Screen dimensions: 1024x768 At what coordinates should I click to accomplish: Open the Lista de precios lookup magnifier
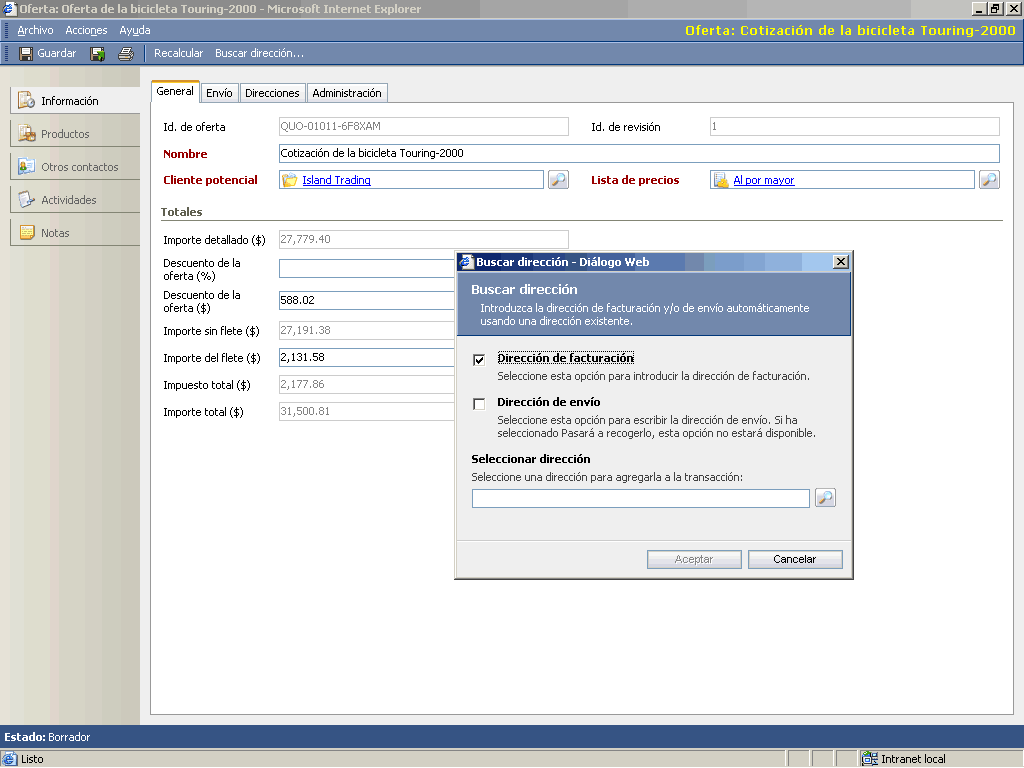tap(989, 180)
